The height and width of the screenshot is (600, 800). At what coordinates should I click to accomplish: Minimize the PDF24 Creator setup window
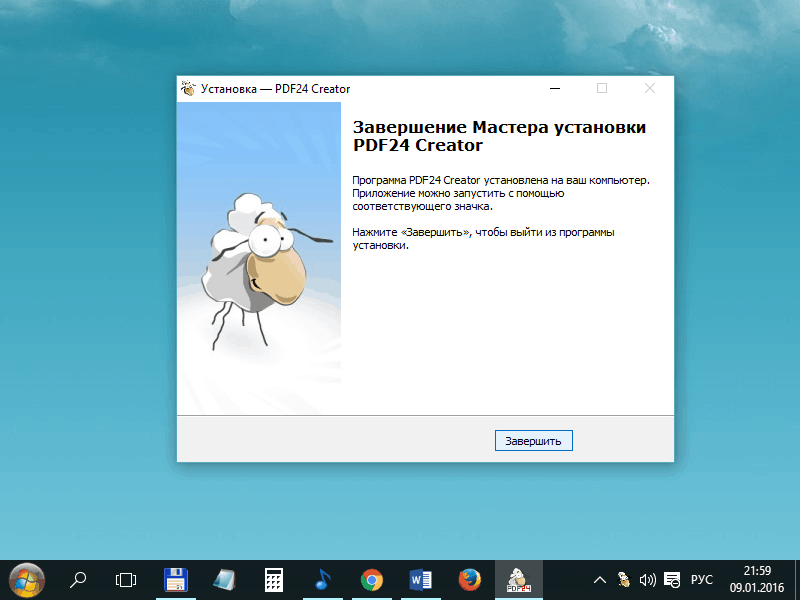click(x=555, y=89)
